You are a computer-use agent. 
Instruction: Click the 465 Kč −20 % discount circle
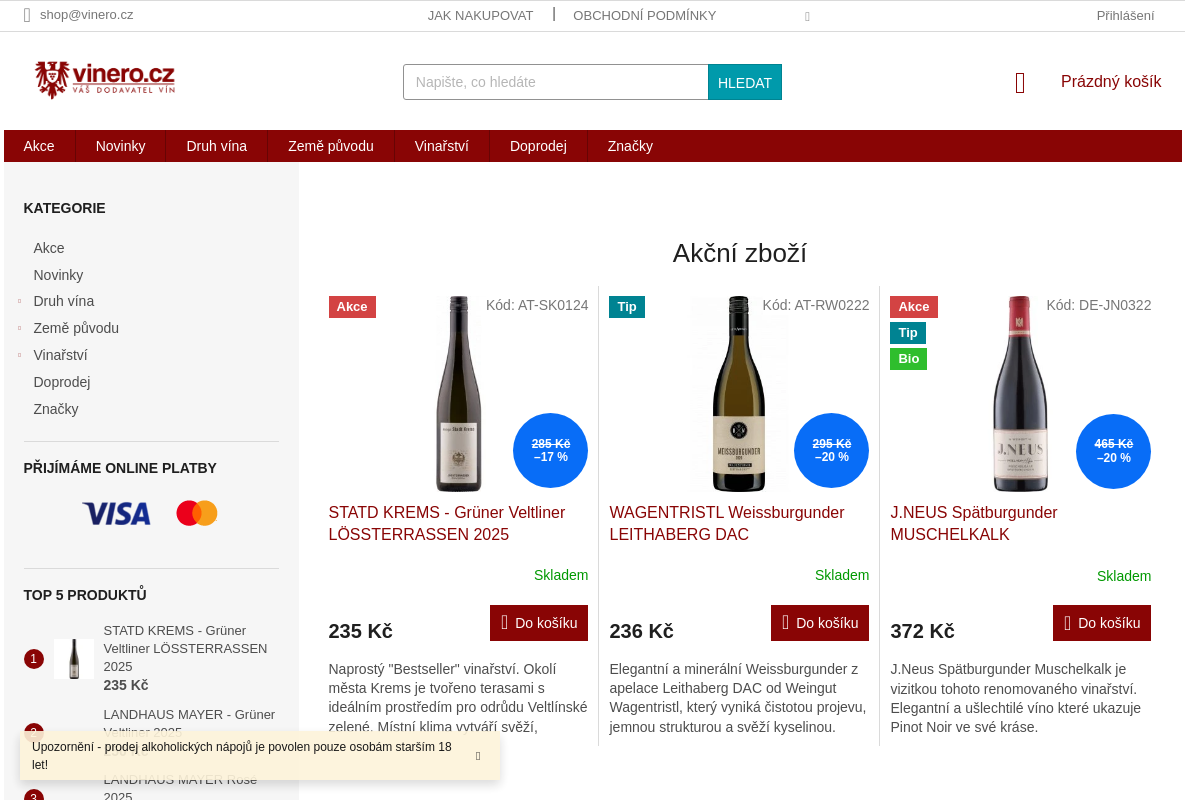(x=1113, y=451)
